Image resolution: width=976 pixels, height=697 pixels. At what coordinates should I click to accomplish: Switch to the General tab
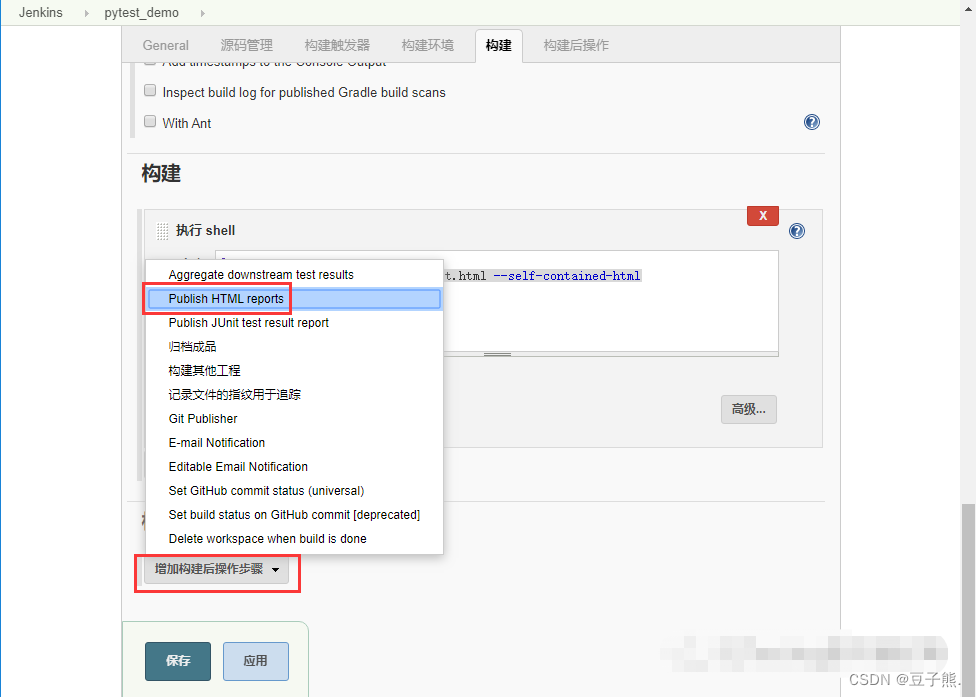166,45
